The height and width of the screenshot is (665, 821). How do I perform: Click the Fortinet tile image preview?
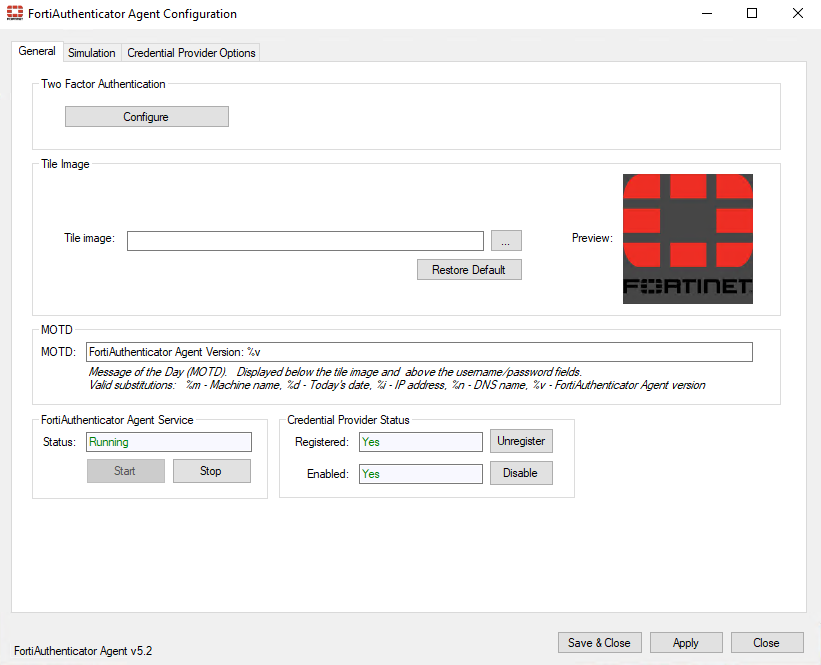[687, 238]
